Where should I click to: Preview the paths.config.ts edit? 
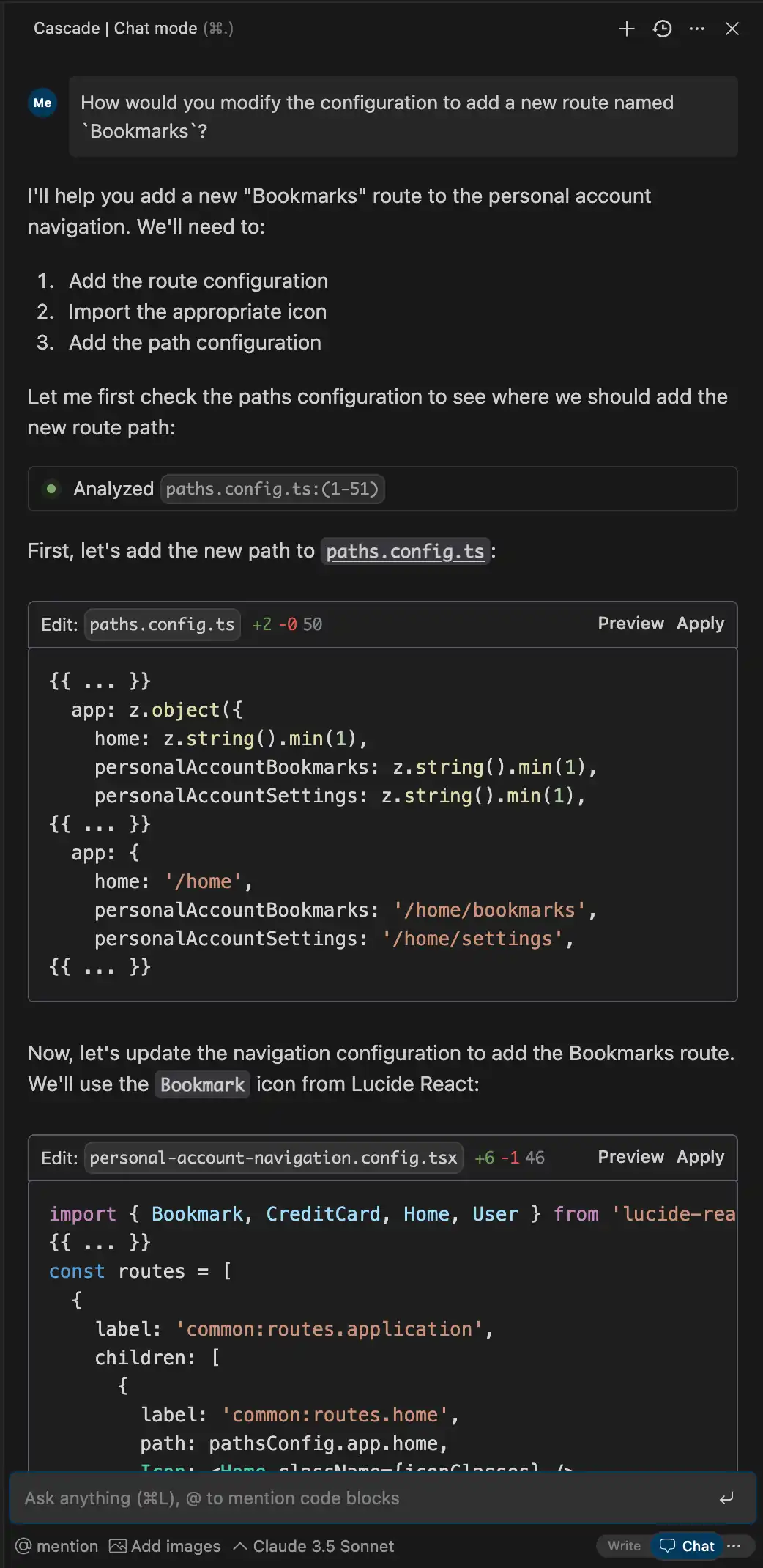click(630, 624)
